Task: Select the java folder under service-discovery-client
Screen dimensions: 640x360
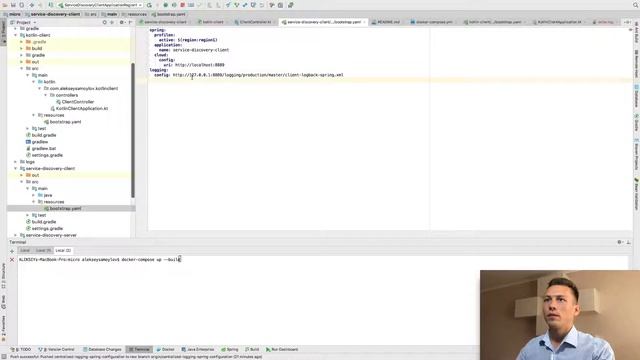Action: point(45,195)
